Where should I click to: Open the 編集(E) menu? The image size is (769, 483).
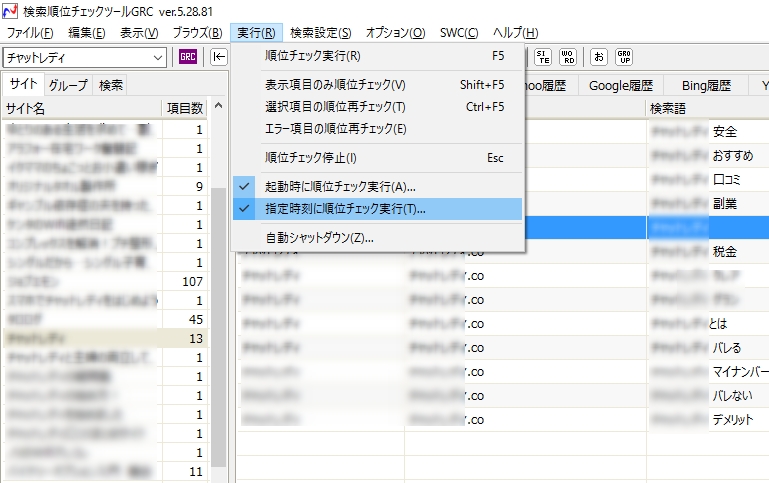point(87,33)
